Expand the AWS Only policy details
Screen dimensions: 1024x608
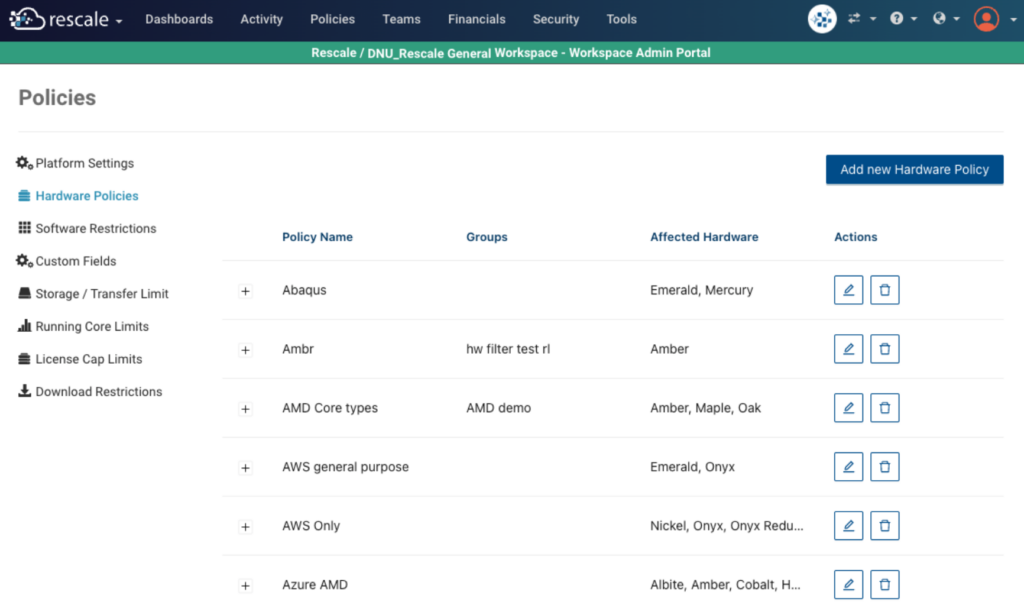pyautogui.click(x=246, y=527)
